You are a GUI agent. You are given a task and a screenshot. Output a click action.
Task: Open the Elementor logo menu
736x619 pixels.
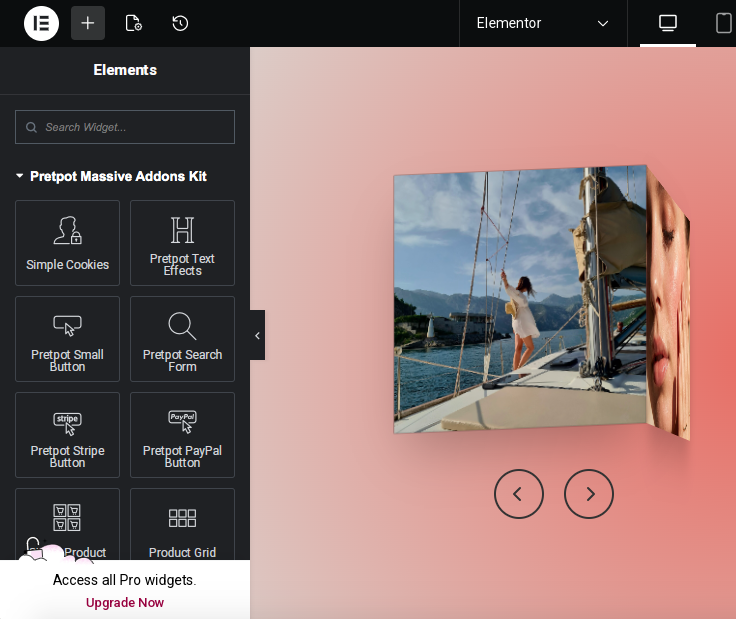tap(41, 23)
